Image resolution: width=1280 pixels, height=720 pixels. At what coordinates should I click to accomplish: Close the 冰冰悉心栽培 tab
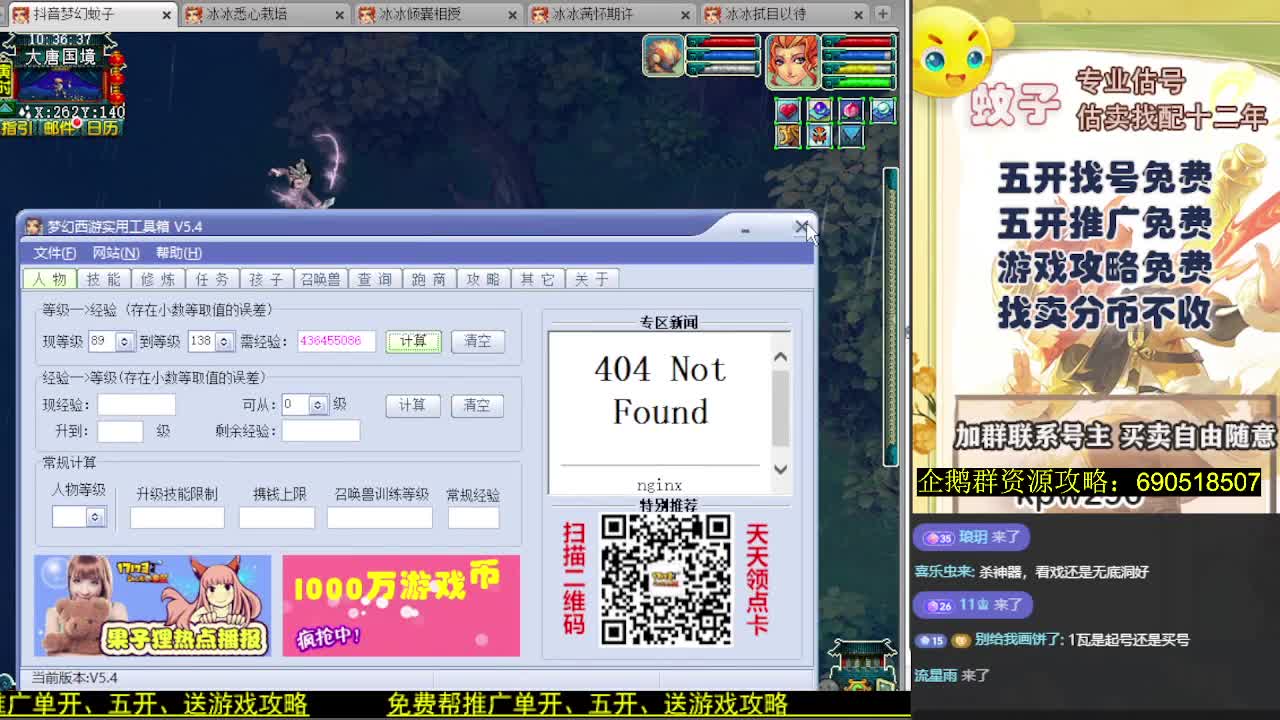point(340,15)
